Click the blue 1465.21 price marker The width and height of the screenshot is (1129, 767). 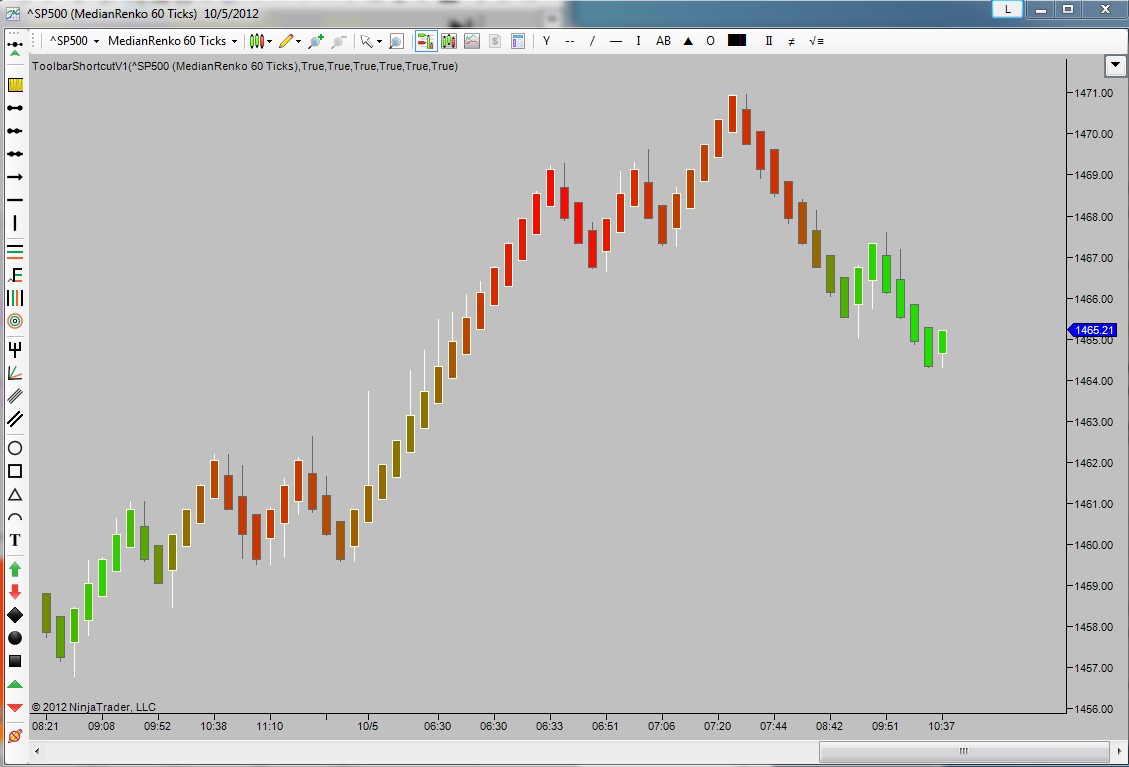pos(1092,330)
